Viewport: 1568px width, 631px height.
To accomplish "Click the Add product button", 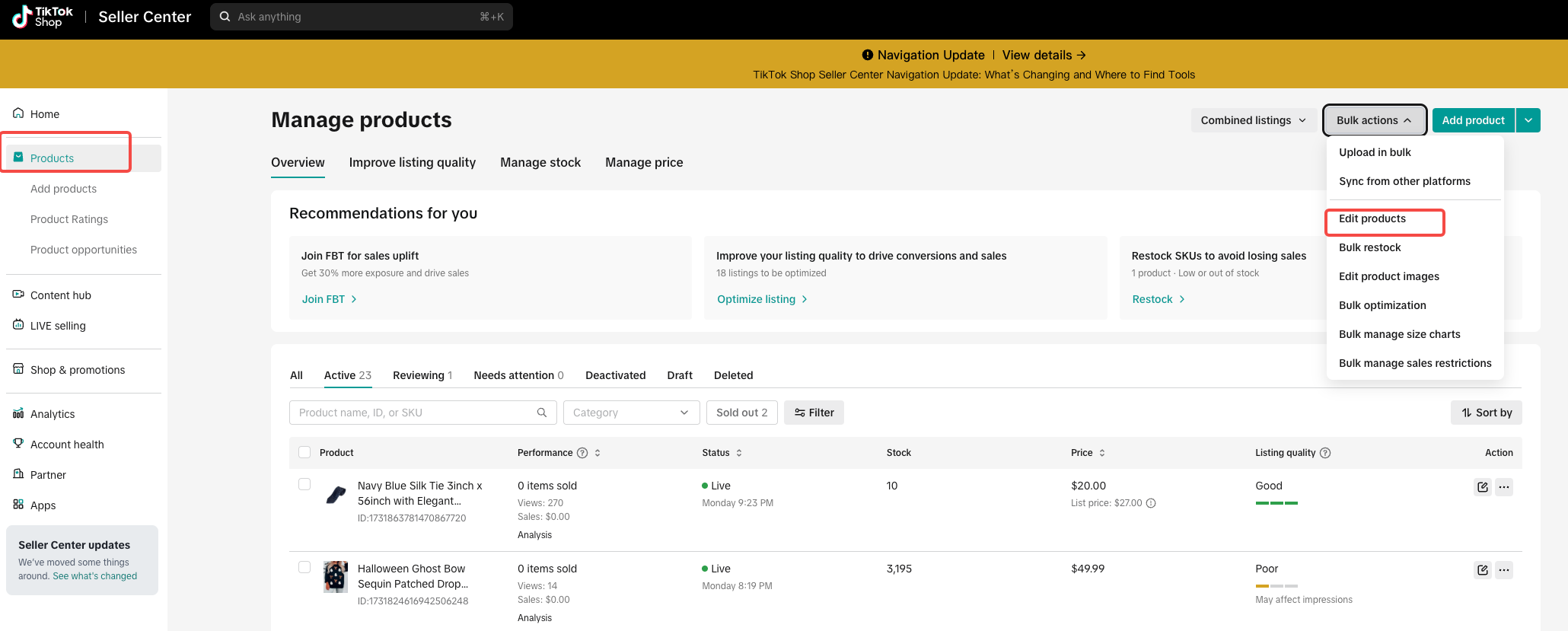I will pyautogui.click(x=1473, y=120).
